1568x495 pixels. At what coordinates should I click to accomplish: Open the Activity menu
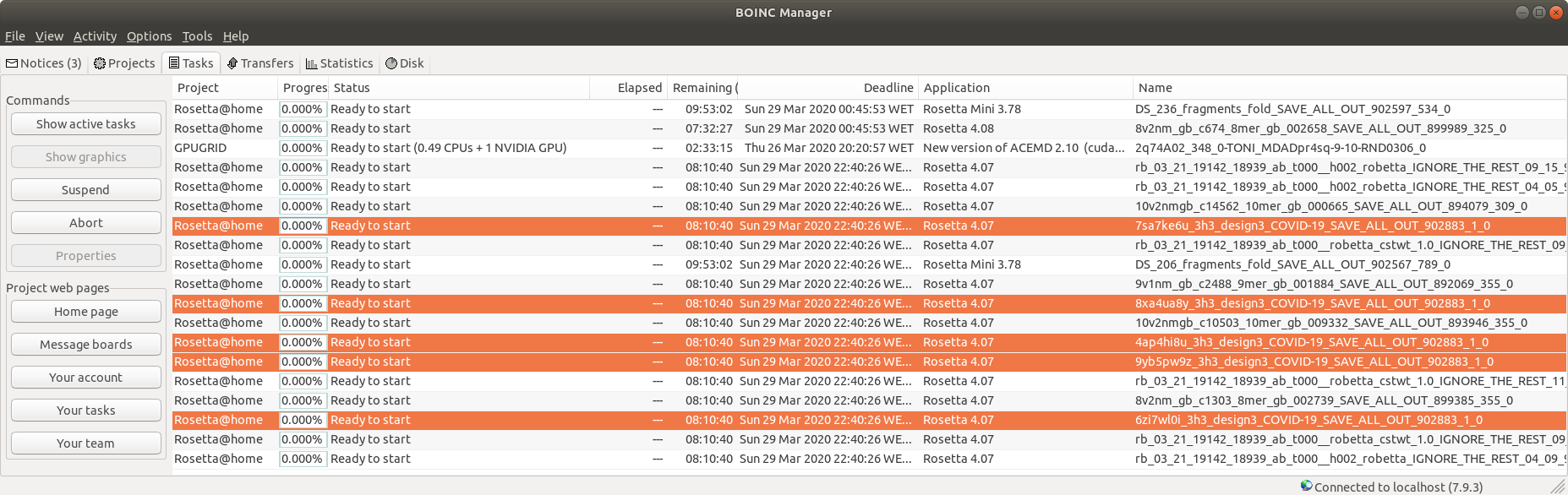coord(95,36)
